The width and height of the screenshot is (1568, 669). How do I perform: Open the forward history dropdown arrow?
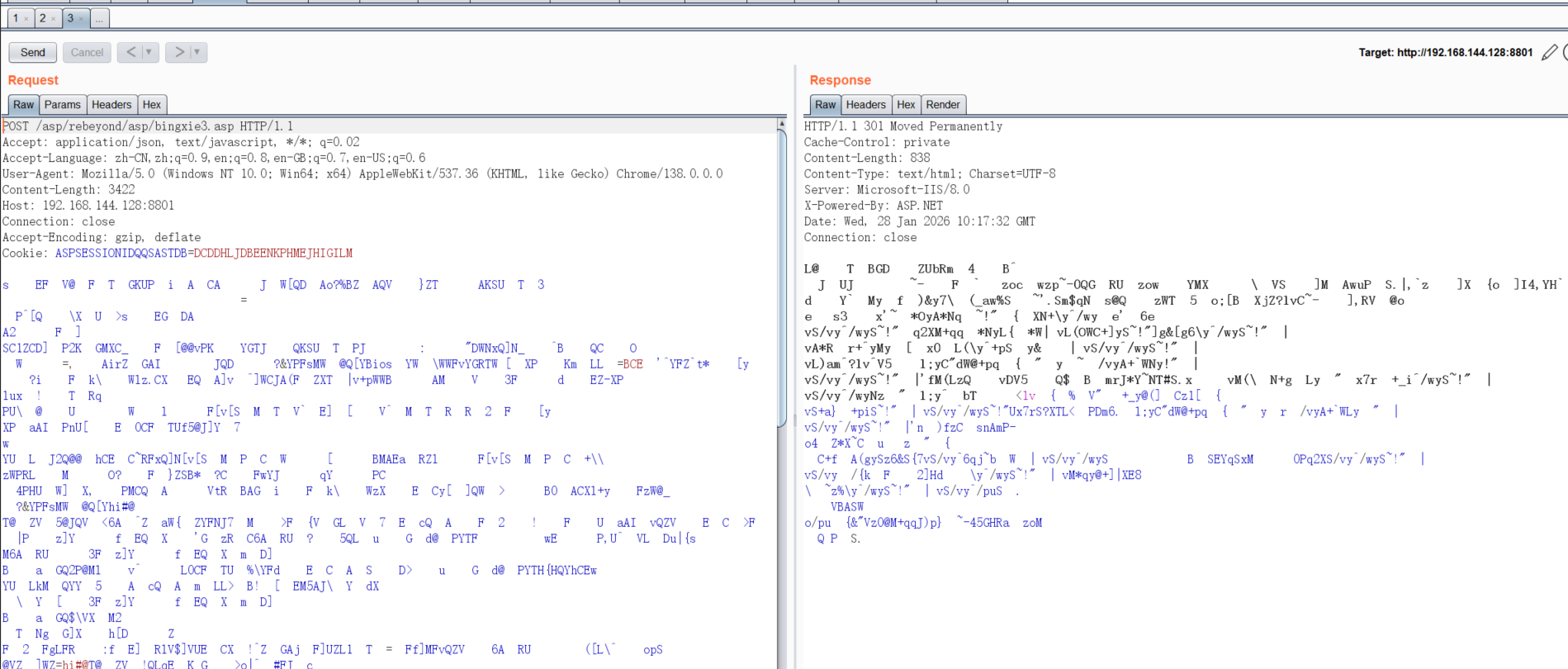click(x=197, y=52)
